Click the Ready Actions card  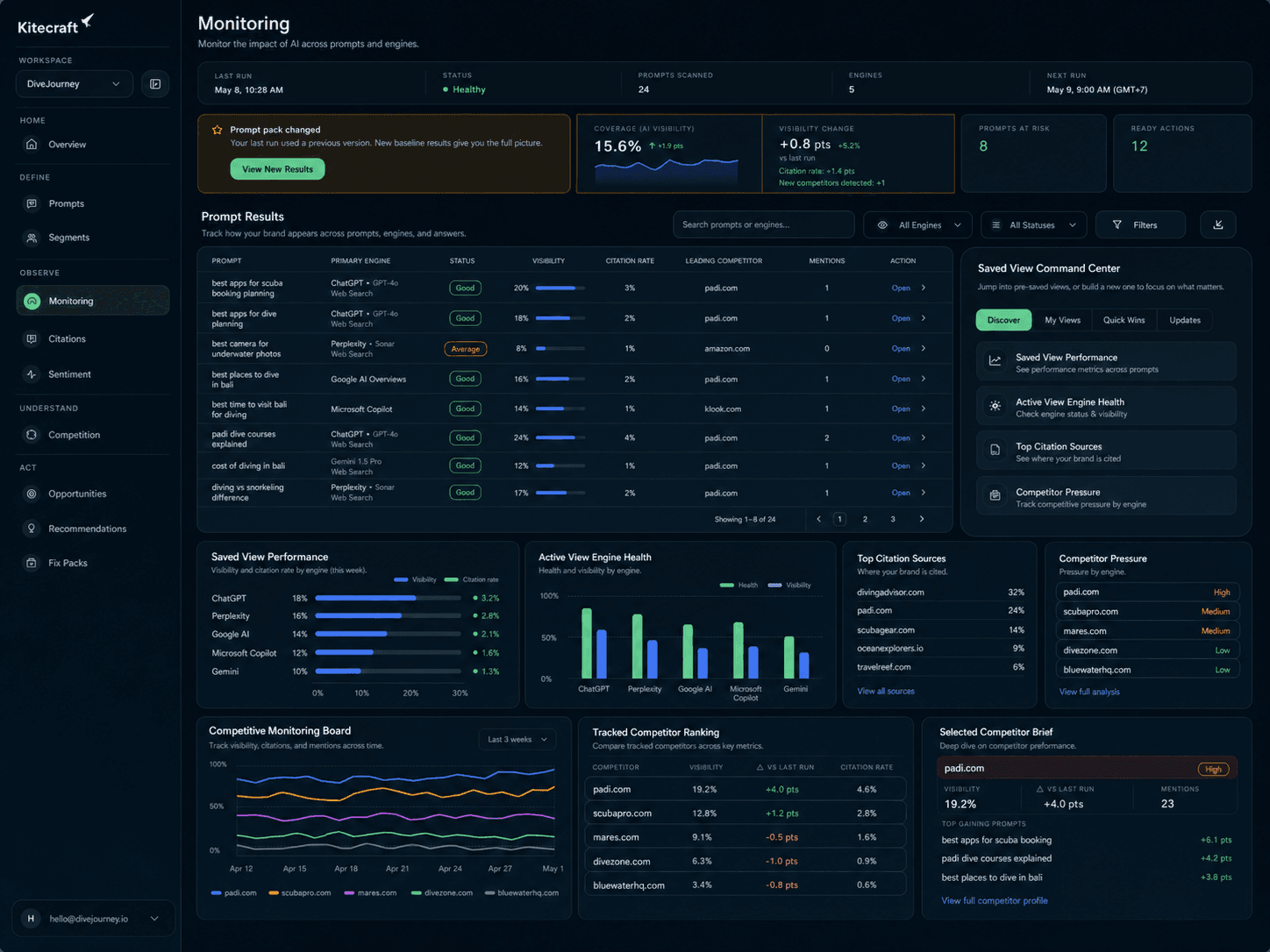[x=1182, y=153]
